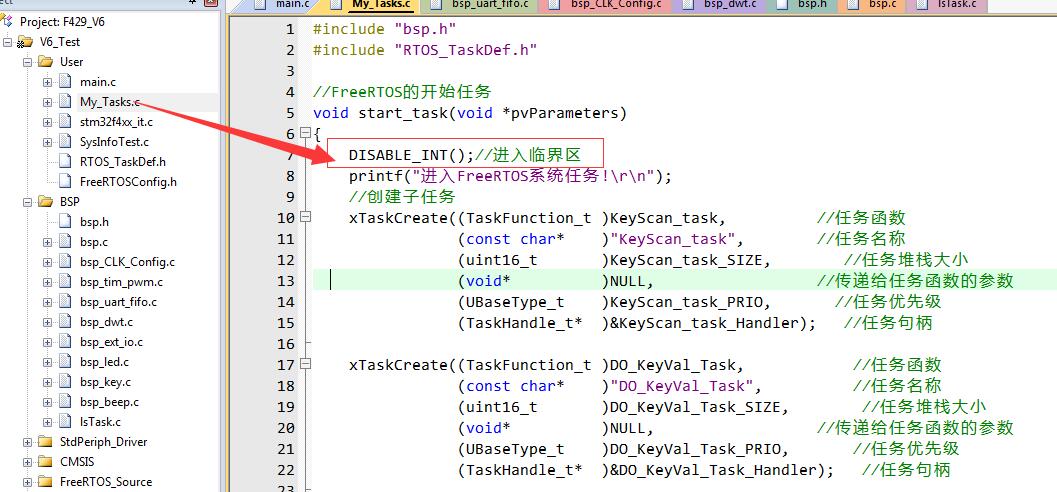Expand the main.c node in project tree
The width and height of the screenshot is (1057, 492).
tap(47, 82)
